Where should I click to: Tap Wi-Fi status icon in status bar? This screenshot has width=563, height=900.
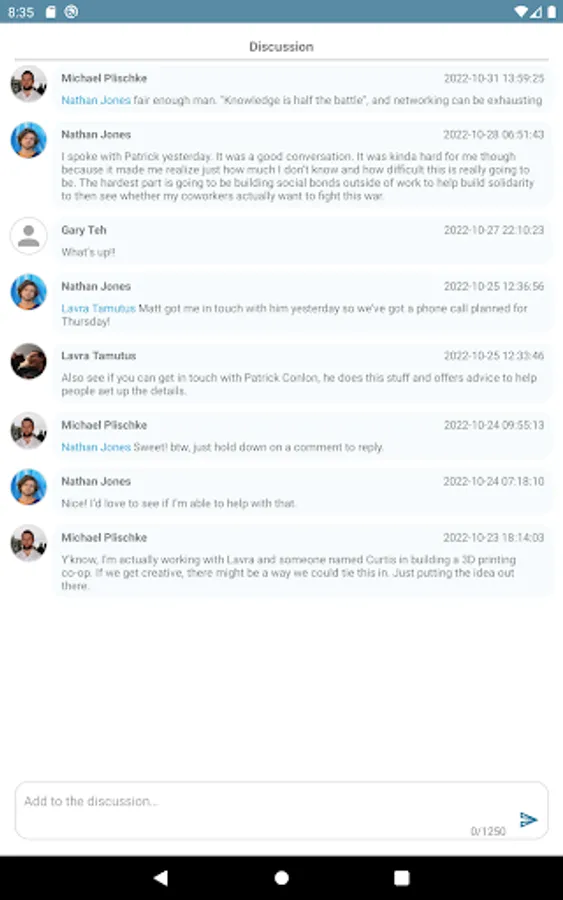(x=521, y=11)
